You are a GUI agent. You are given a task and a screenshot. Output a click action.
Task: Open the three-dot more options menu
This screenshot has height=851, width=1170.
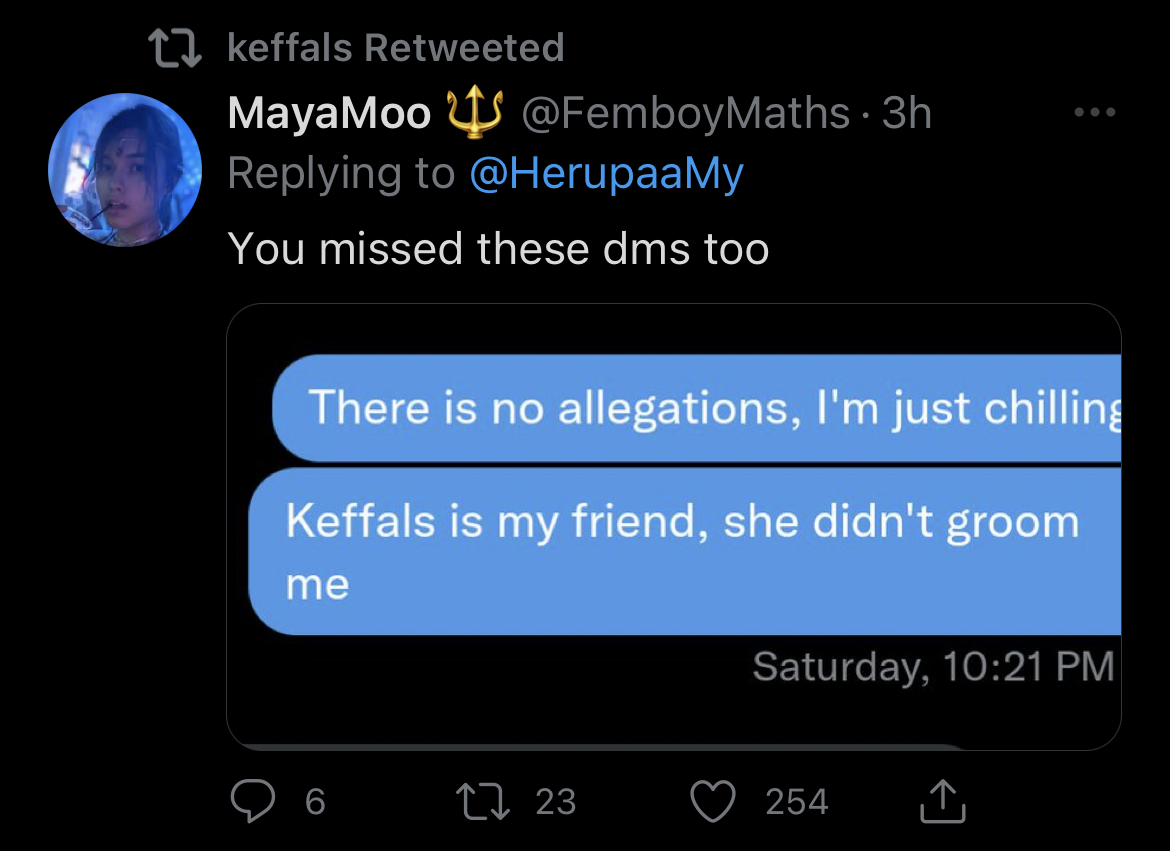coord(1095,112)
